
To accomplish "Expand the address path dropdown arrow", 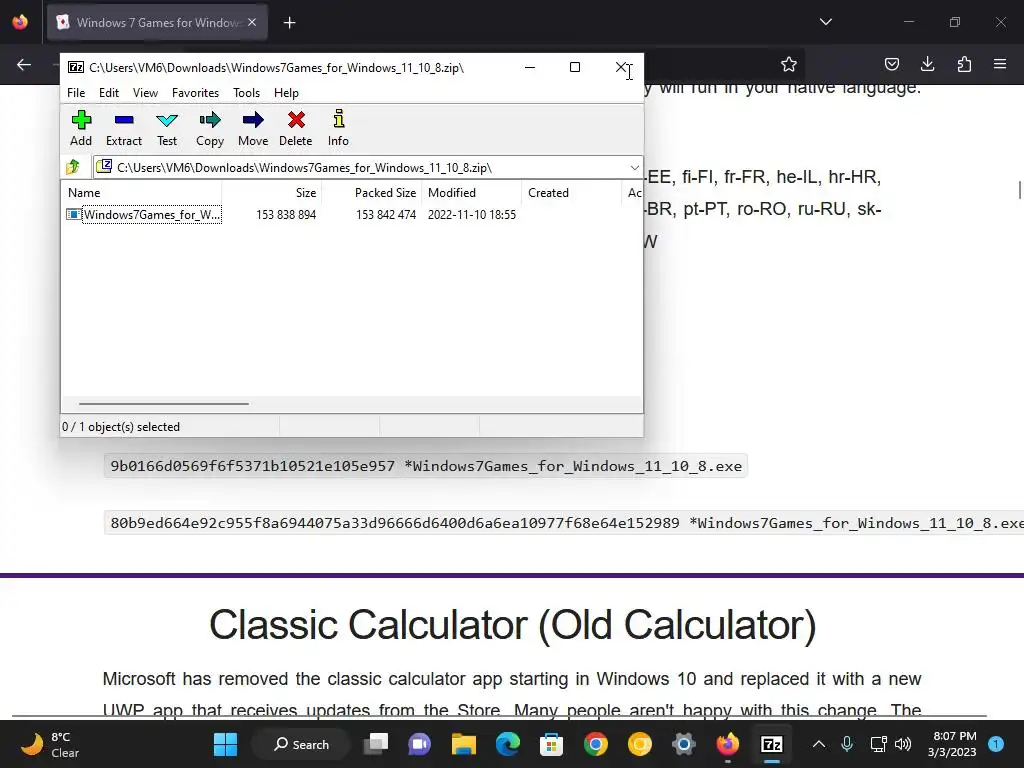I will point(634,168).
